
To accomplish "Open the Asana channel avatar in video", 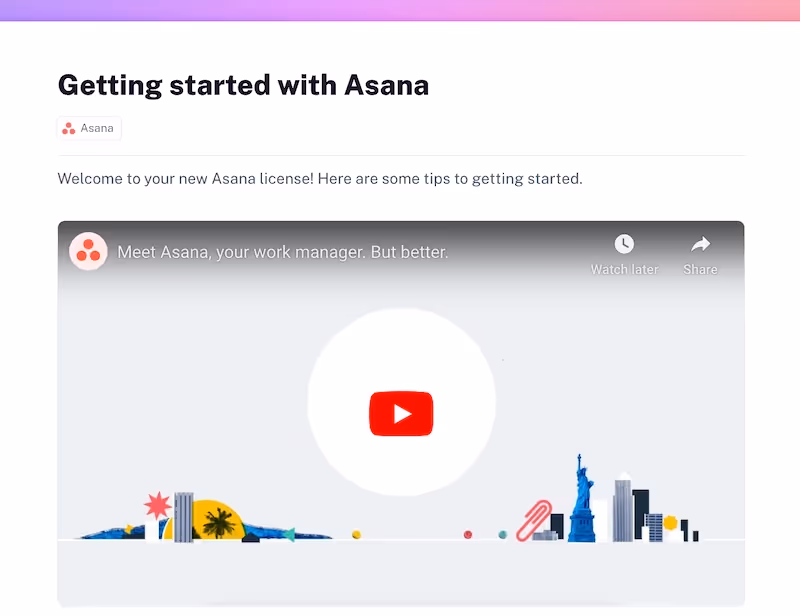I will 88,251.
